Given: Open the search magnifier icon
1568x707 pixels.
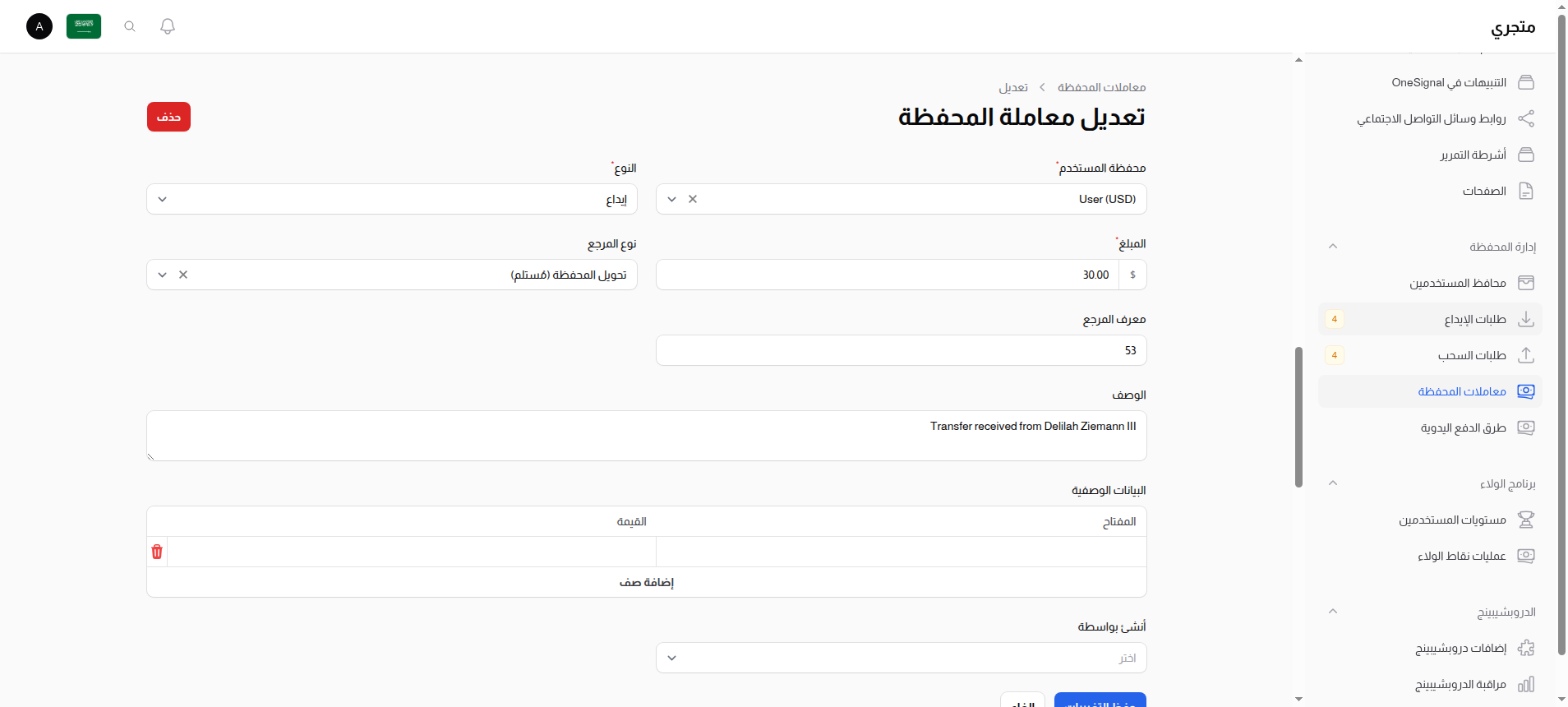Looking at the screenshot, I should tap(130, 26).
